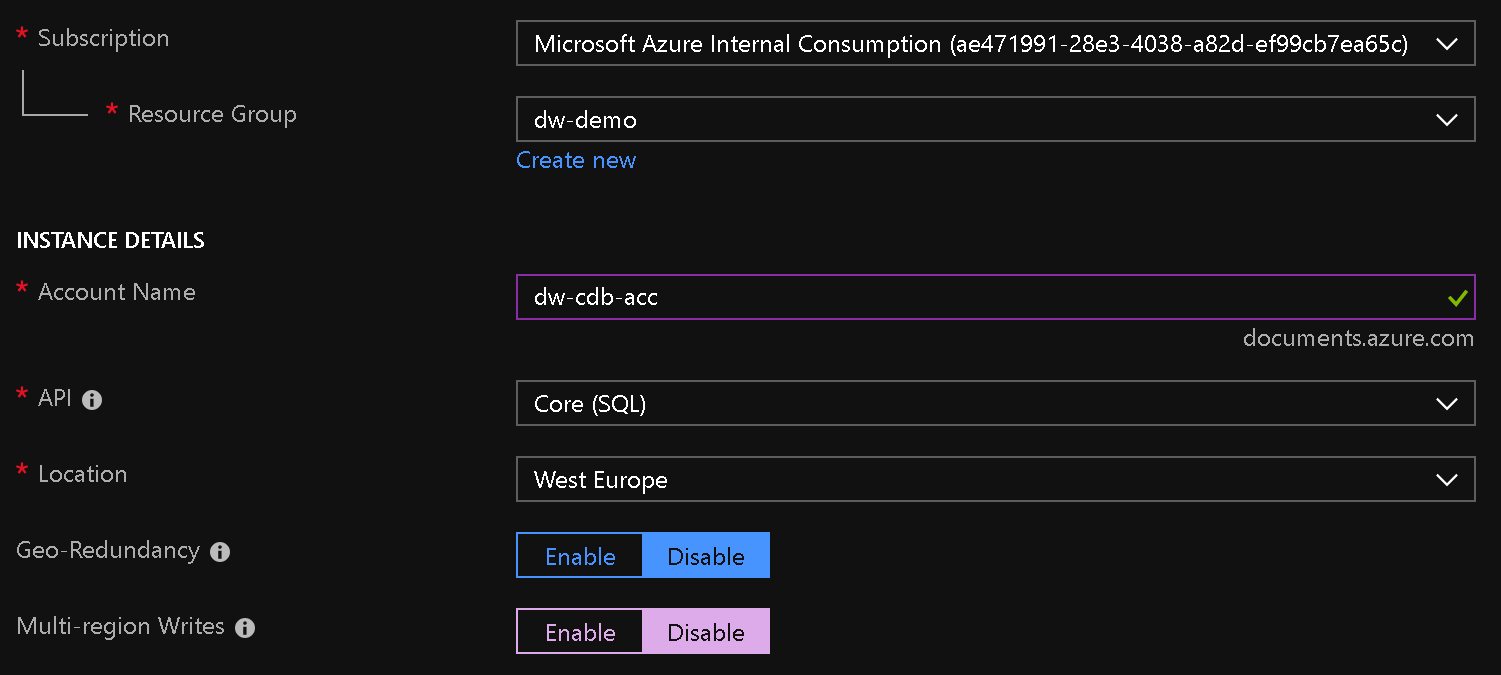1501x675 pixels.
Task: Click the documents.azure.com suffix text
Action: tap(1359, 338)
